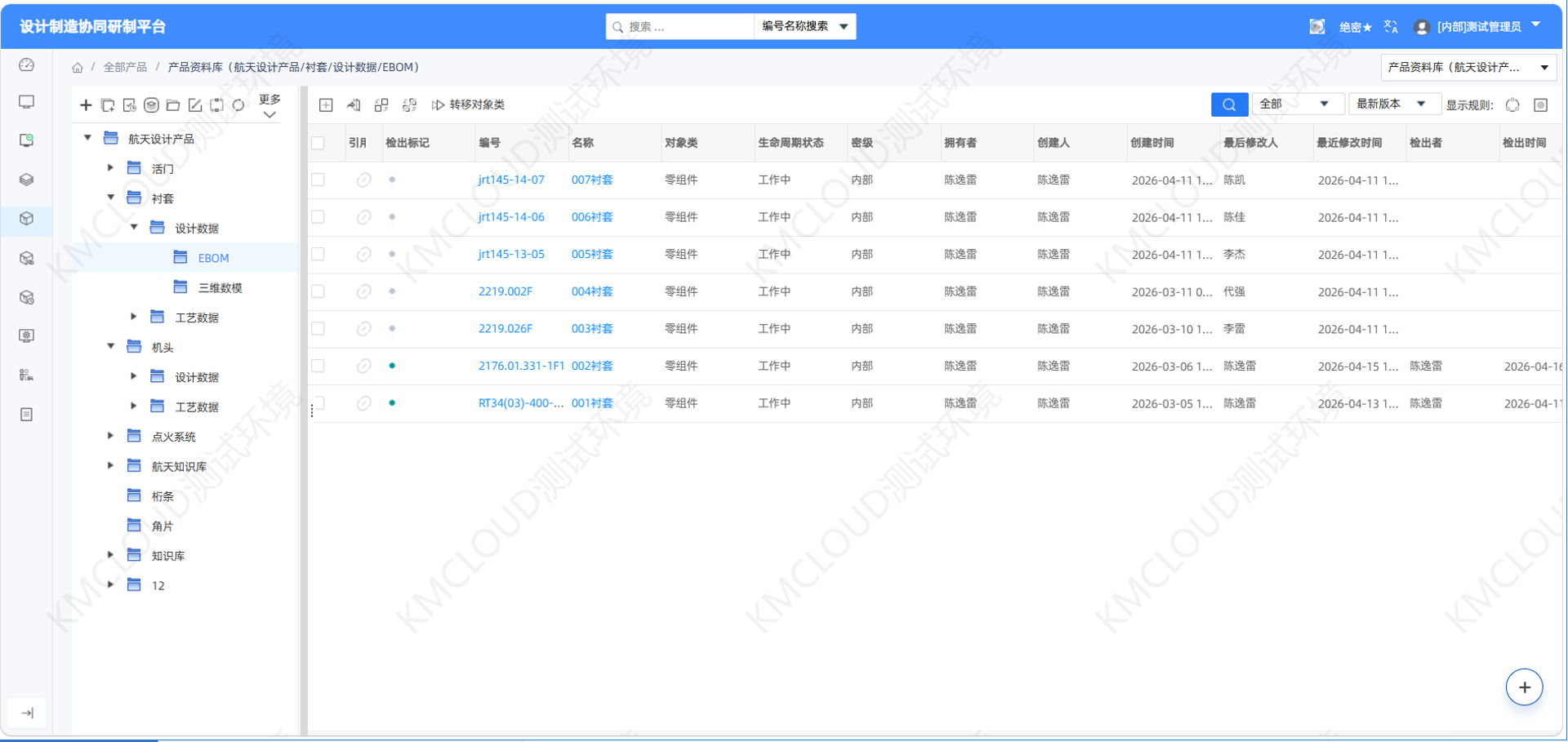Click the monitor settings gear icon in sidebar

[x=27, y=336]
